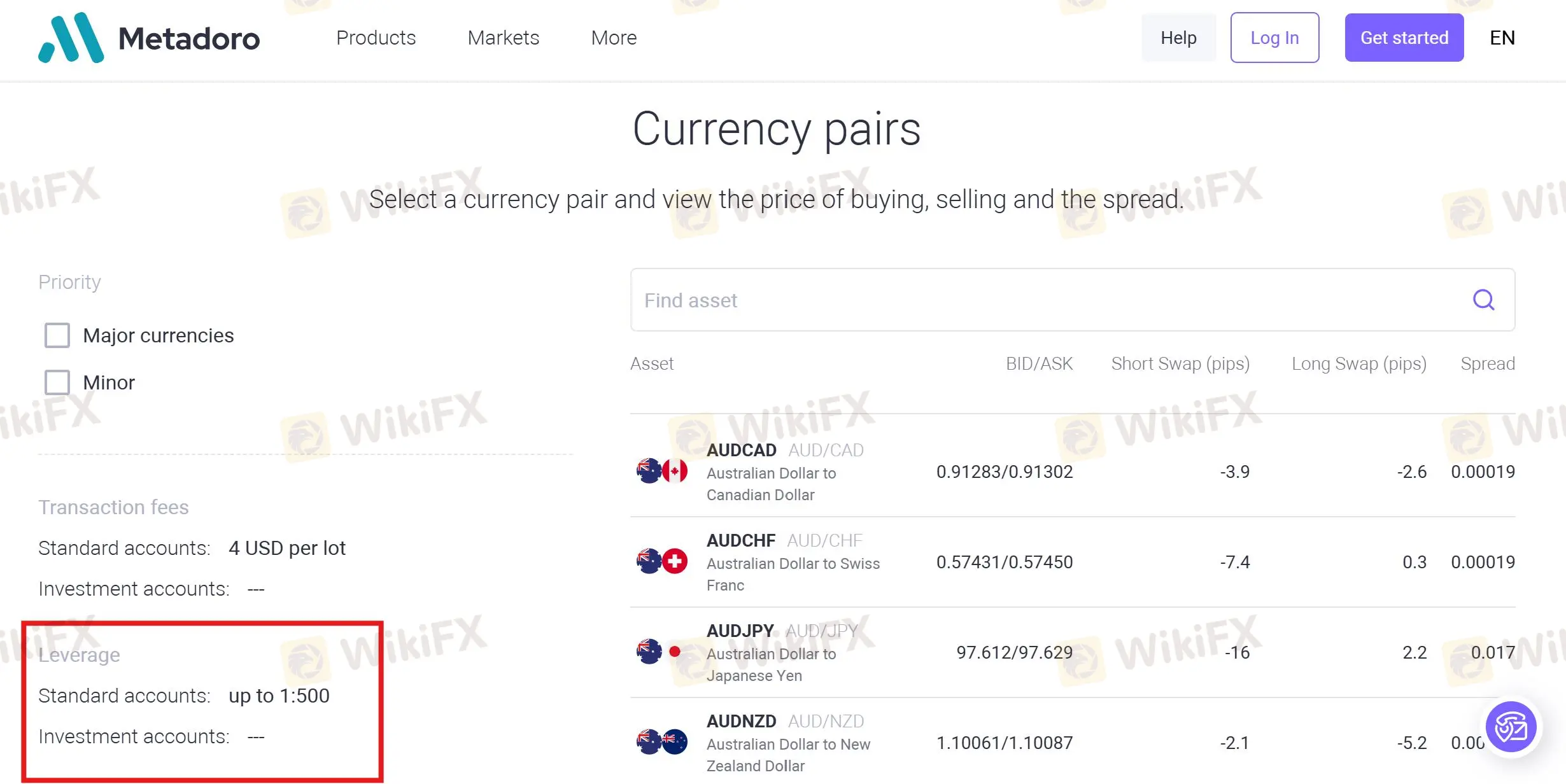The width and height of the screenshot is (1566, 784).
Task: Tick the Major currencies checkbox
Action: click(x=57, y=335)
